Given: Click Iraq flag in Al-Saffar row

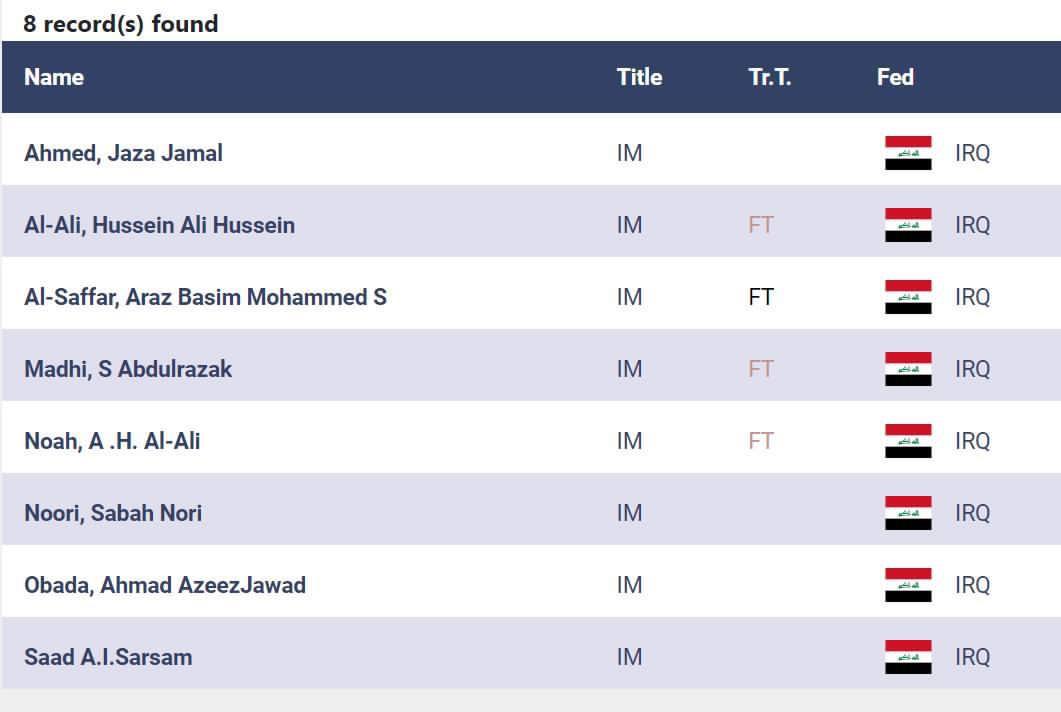Looking at the screenshot, I should coord(908,297).
